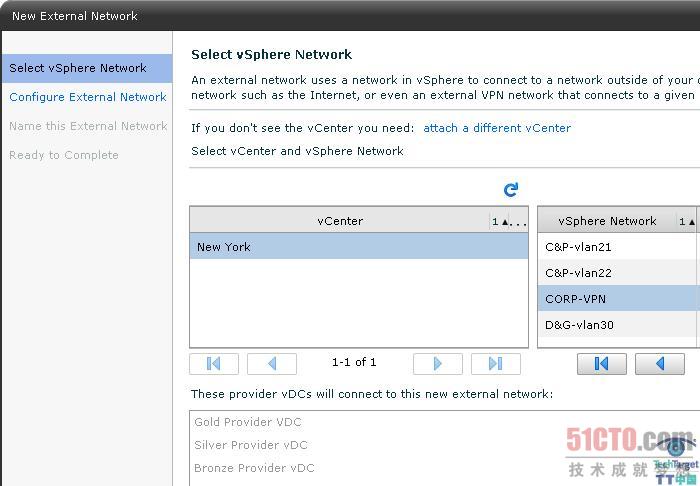Screen dimensions: 700x486
Task: Open Select vSphere Network wizard step
Action: pos(87,68)
